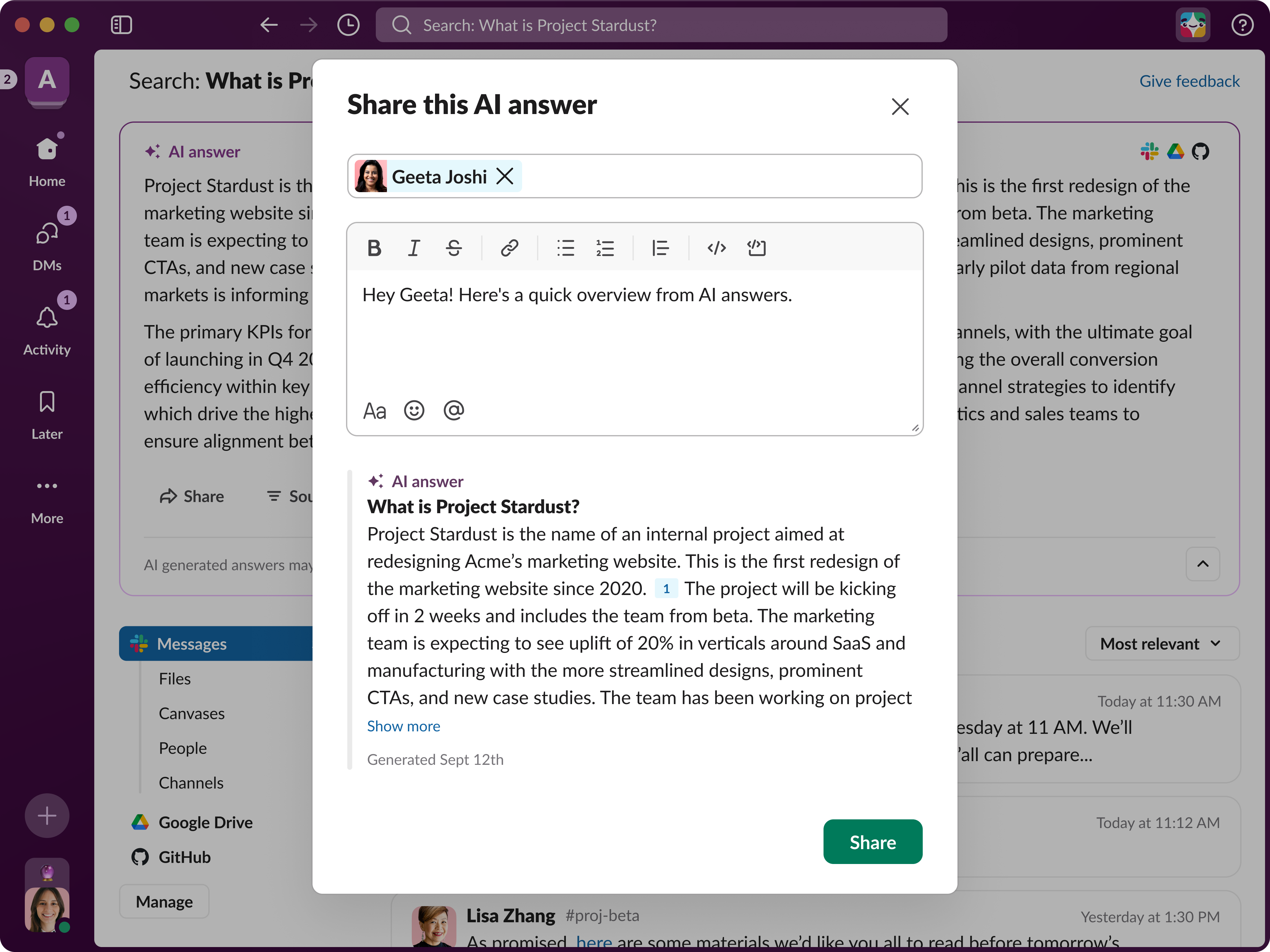Open the Most relevant sort dropdown

click(1161, 644)
